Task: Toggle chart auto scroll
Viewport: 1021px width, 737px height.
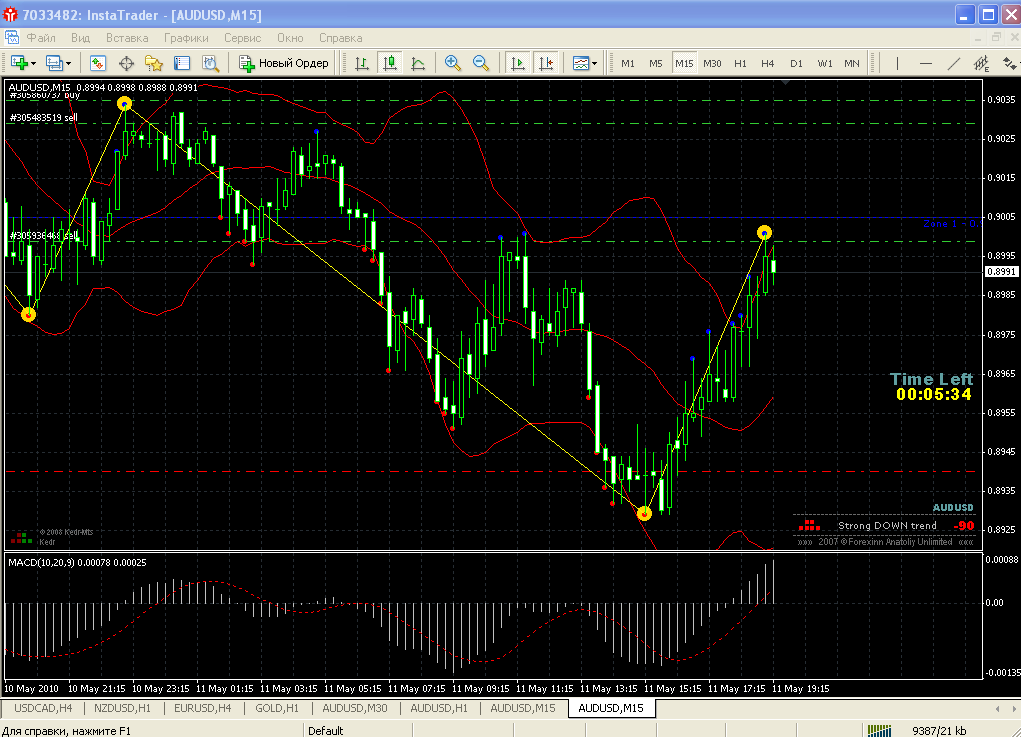Action: (x=518, y=63)
